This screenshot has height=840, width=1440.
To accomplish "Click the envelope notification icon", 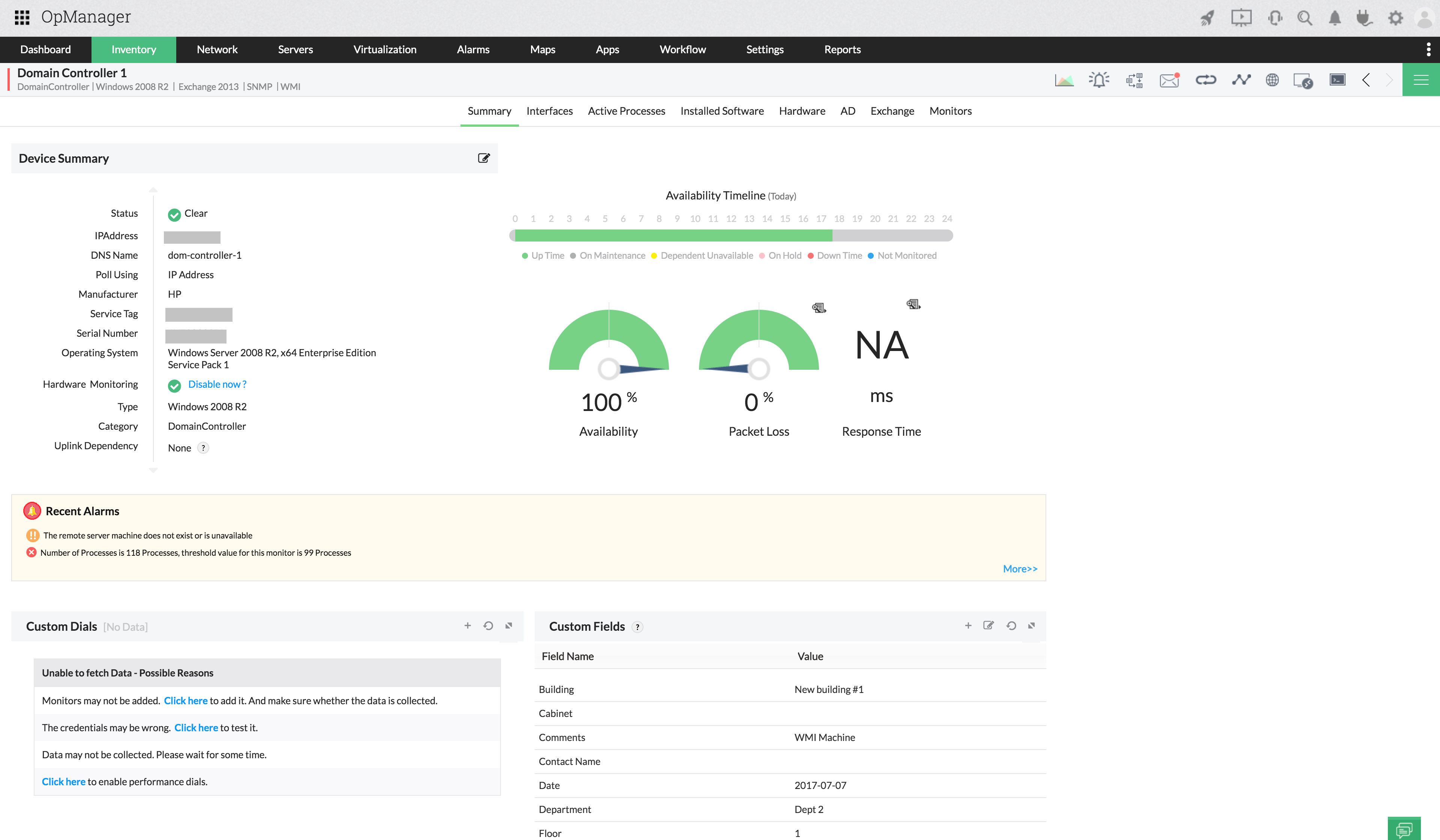I will [x=1169, y=80].
